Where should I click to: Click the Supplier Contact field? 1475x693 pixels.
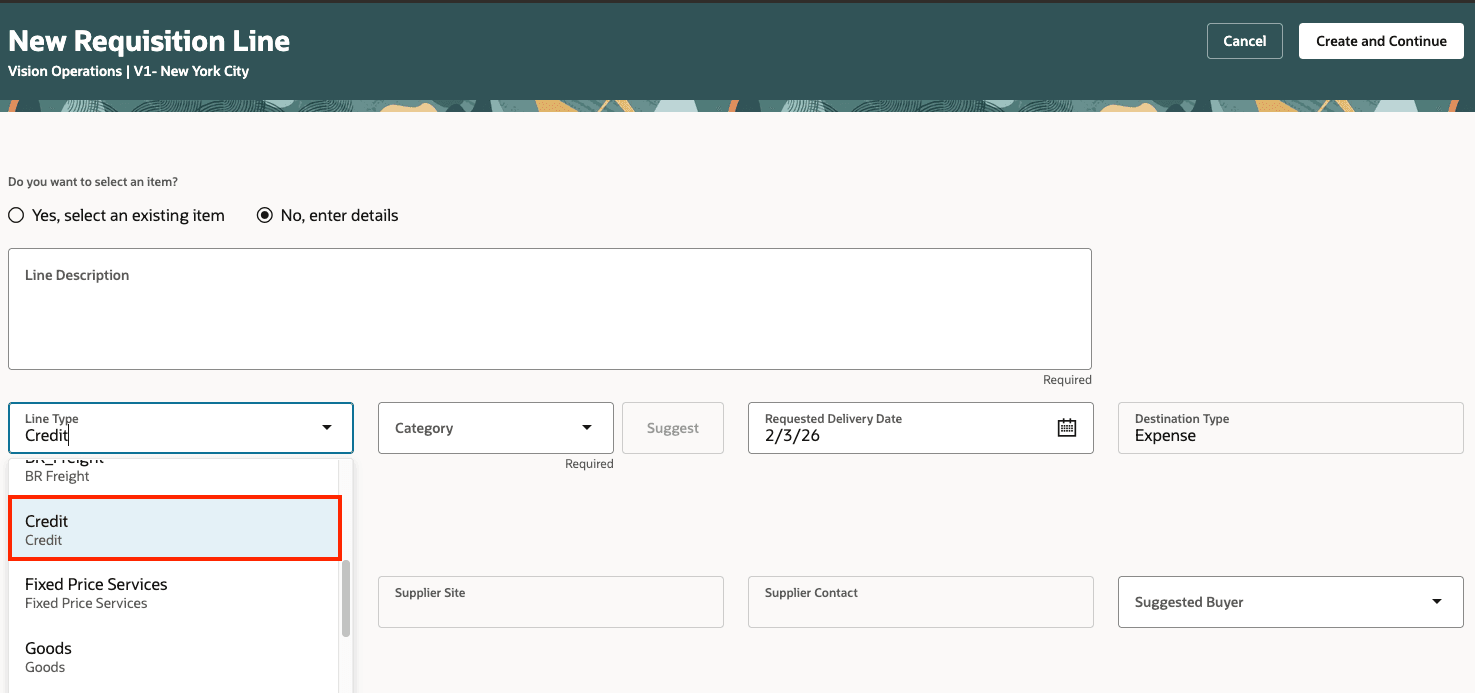click(x=919, y=601)
